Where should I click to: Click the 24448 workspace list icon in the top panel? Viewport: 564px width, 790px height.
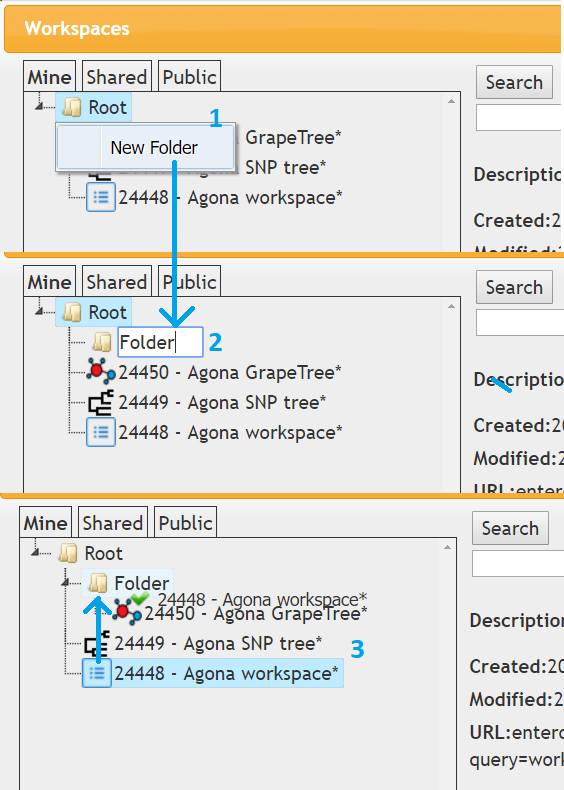coord(101,198)
